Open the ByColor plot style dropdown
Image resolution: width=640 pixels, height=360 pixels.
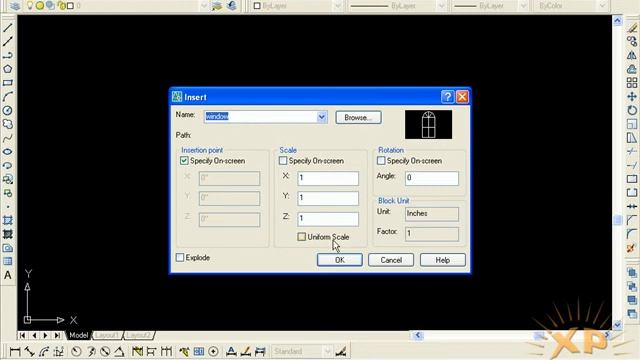coord(602,6)
